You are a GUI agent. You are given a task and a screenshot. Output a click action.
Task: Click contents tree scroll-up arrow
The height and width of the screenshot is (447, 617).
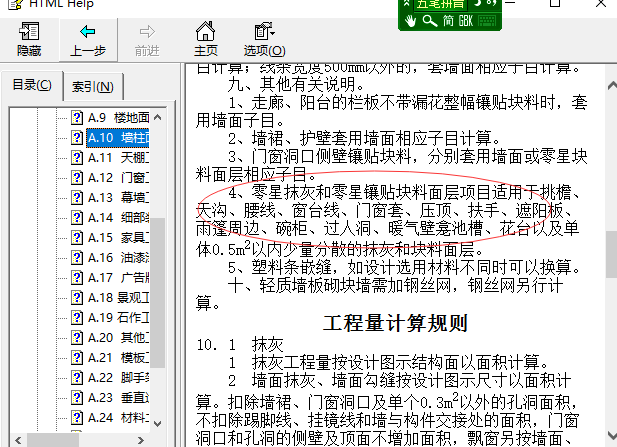[x=157, y=117]
